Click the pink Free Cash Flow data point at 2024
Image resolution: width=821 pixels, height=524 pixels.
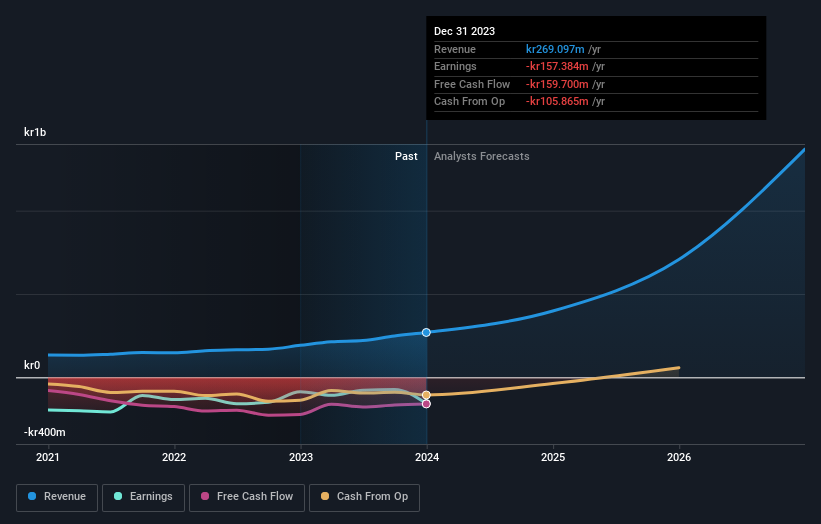(x=426, y=404)
